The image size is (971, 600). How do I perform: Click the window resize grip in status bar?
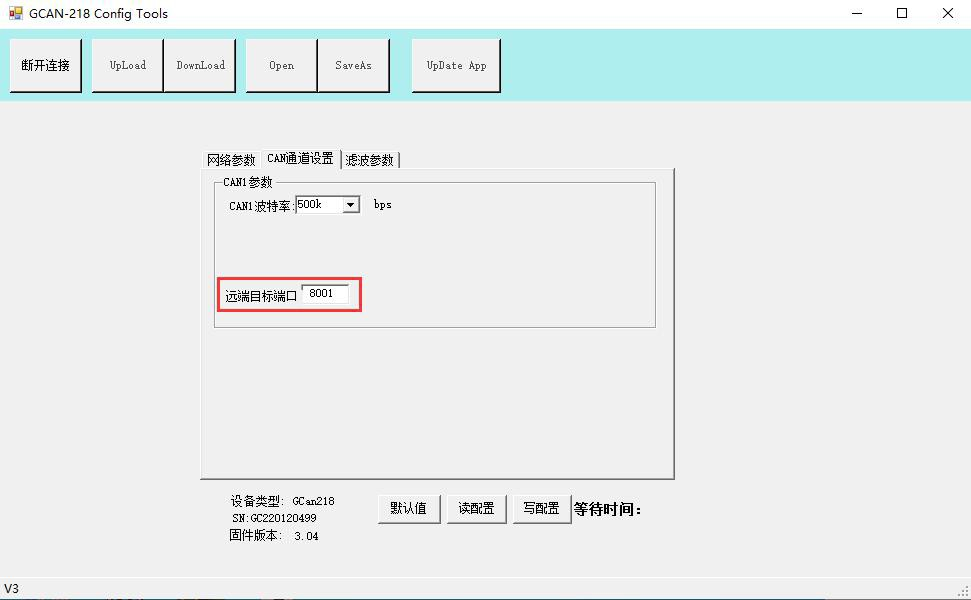tap(963, 592)
